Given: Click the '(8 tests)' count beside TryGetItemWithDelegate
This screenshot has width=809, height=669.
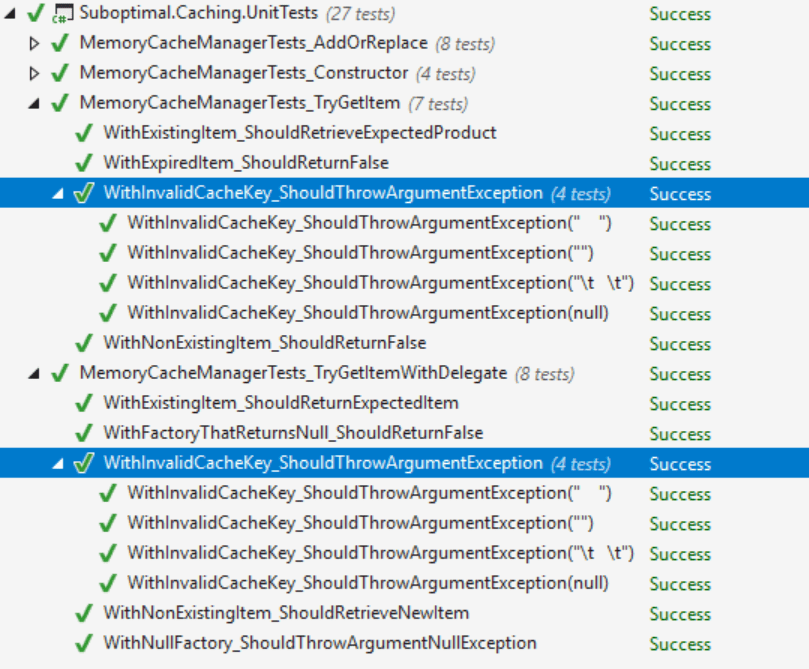Looking at the screenshot, I should click(545, 374).
